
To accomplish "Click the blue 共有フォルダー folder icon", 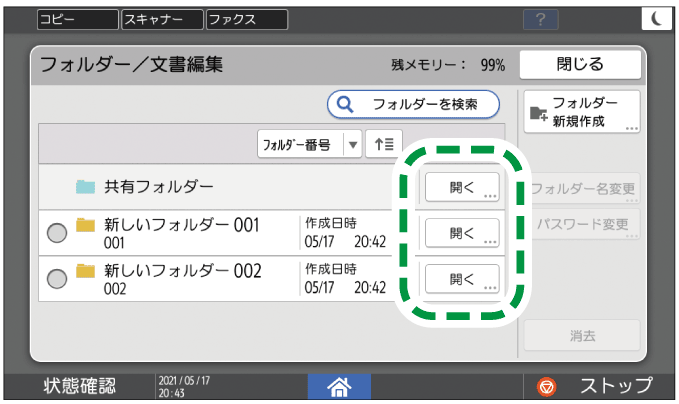I will 85,187.
